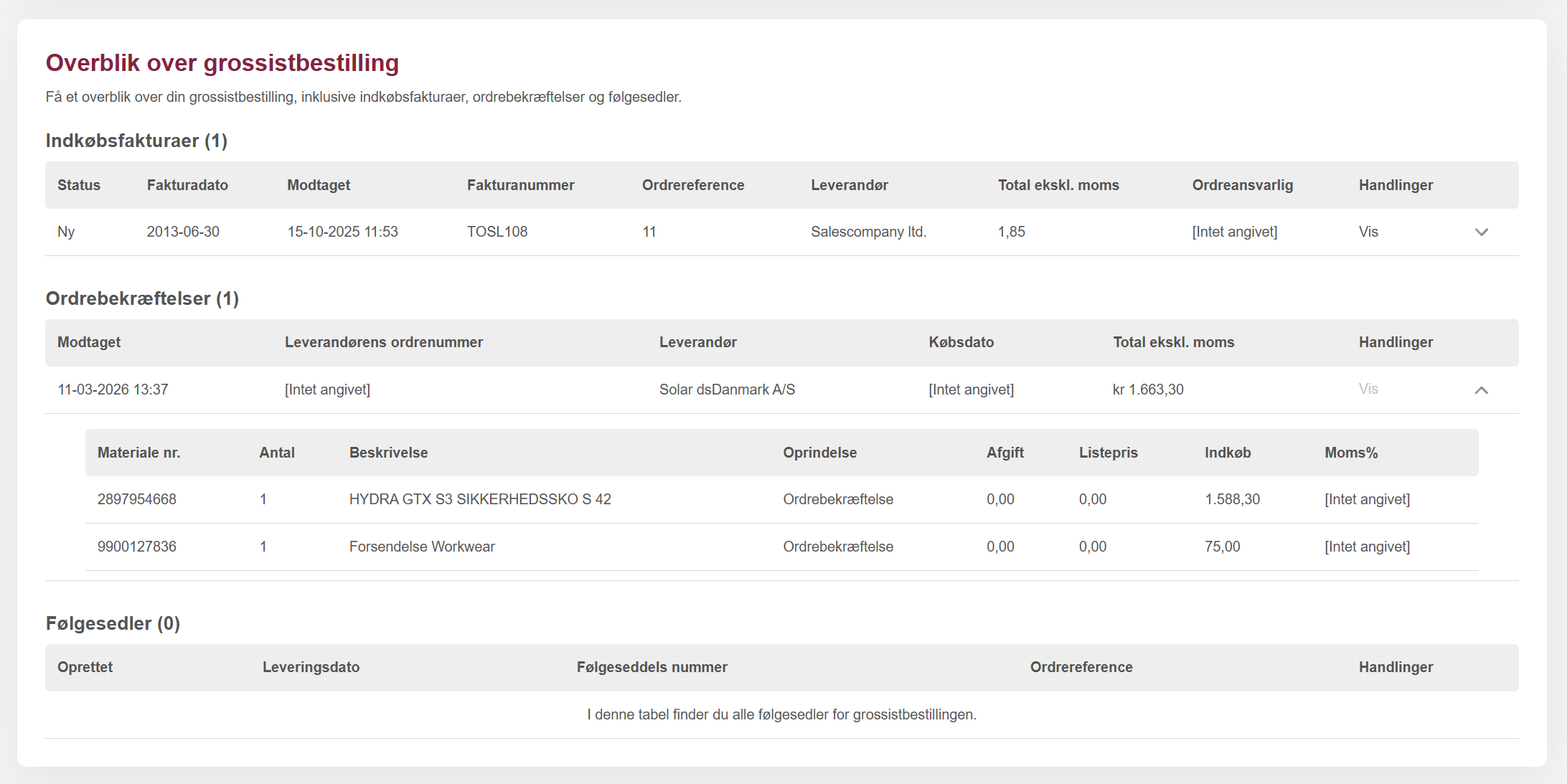Screen dimensions: 1567x784
Task: Click the Fakturanummer column header
Action: (x=520, y=185)
